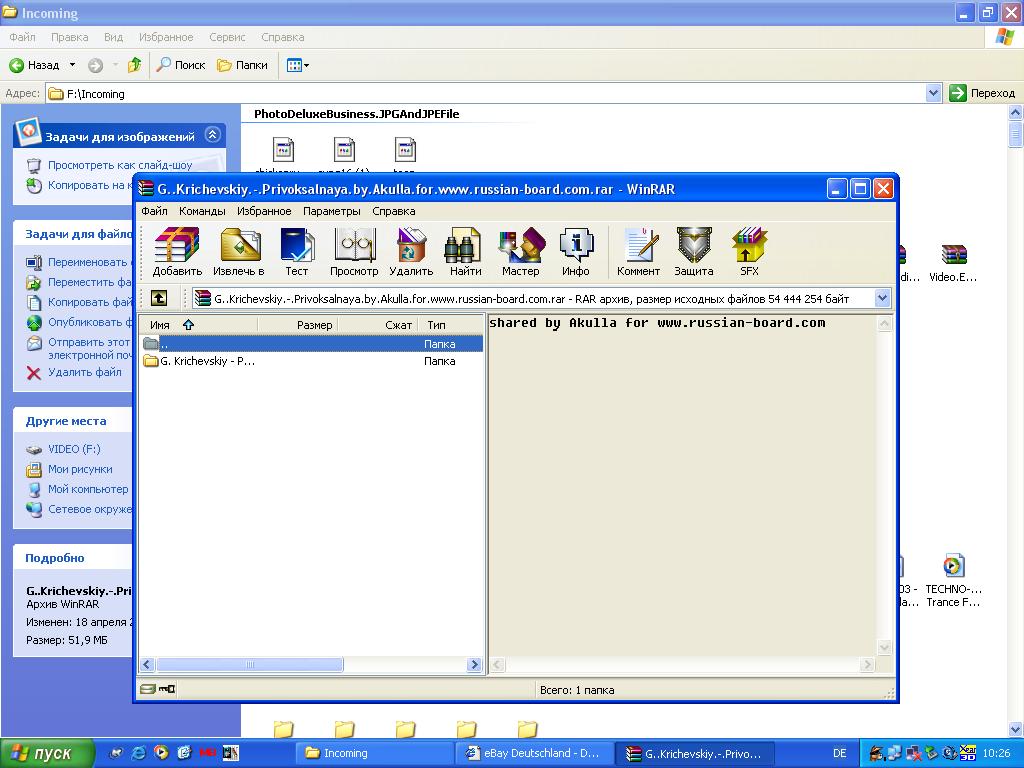Run the Тест archive test tool

(296, 251)
